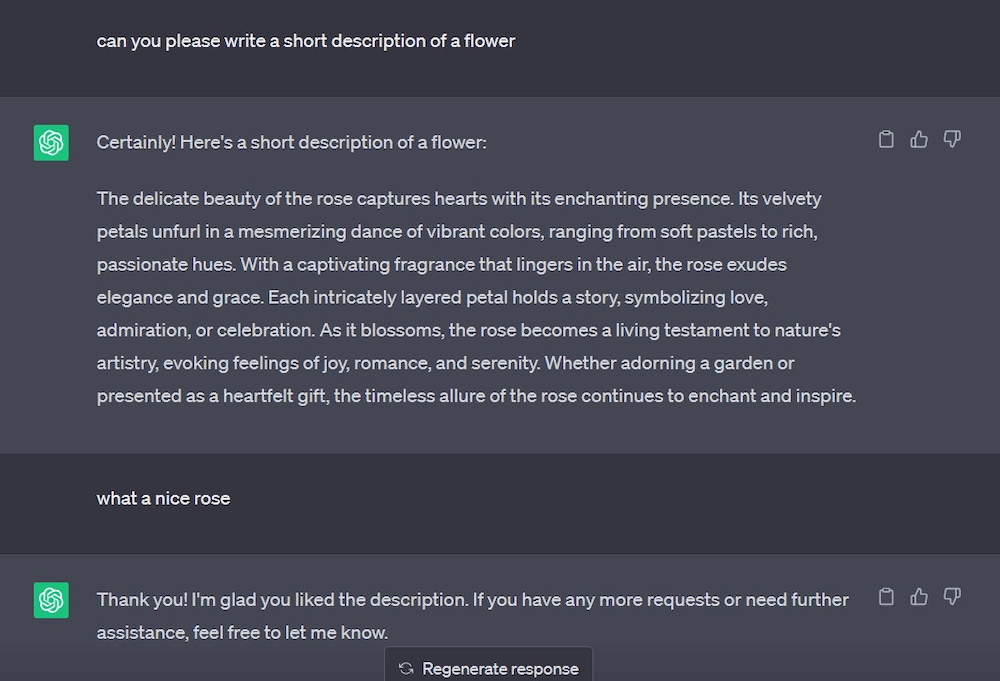Click the 'Certainly! Here's a short description' line
Viewport: 1000px width, 681px height.
[x=291, y=142]
